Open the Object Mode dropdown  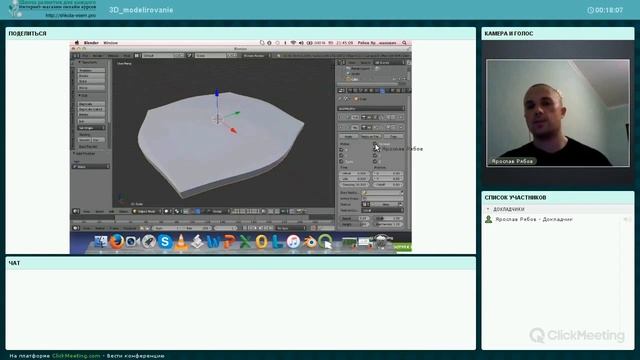(147, 211)
